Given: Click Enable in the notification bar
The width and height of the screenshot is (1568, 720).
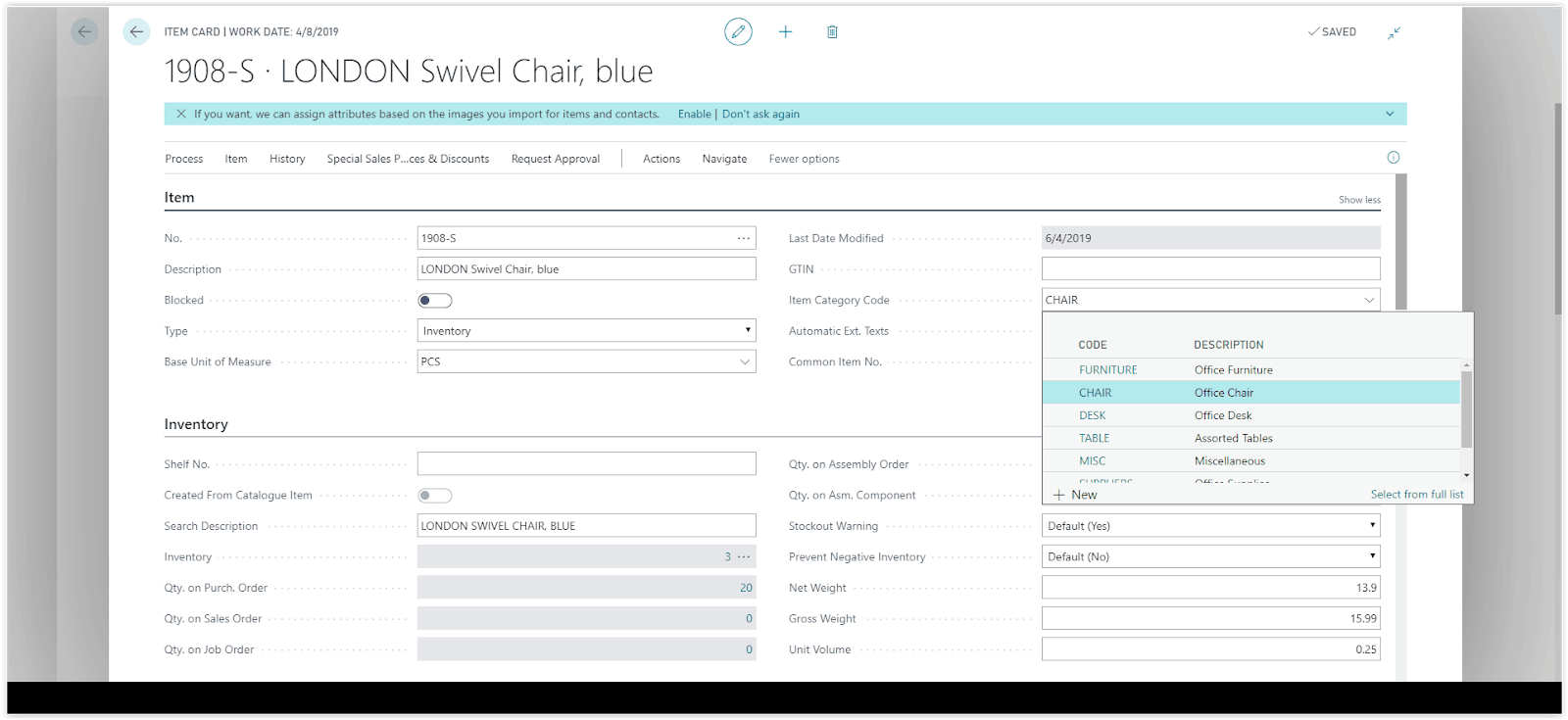Looking at the screenshot, I should click(695, 114).
